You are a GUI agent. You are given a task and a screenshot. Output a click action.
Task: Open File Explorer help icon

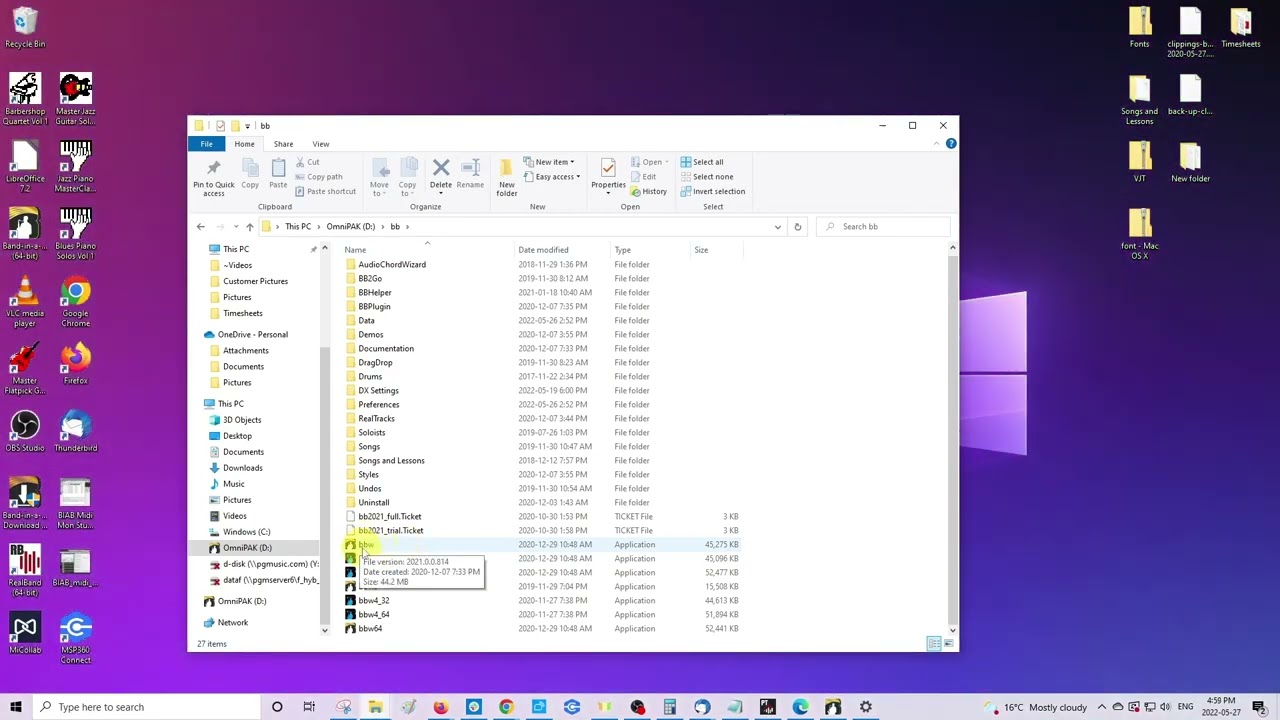pyautogui.click(x=951, y=144)
